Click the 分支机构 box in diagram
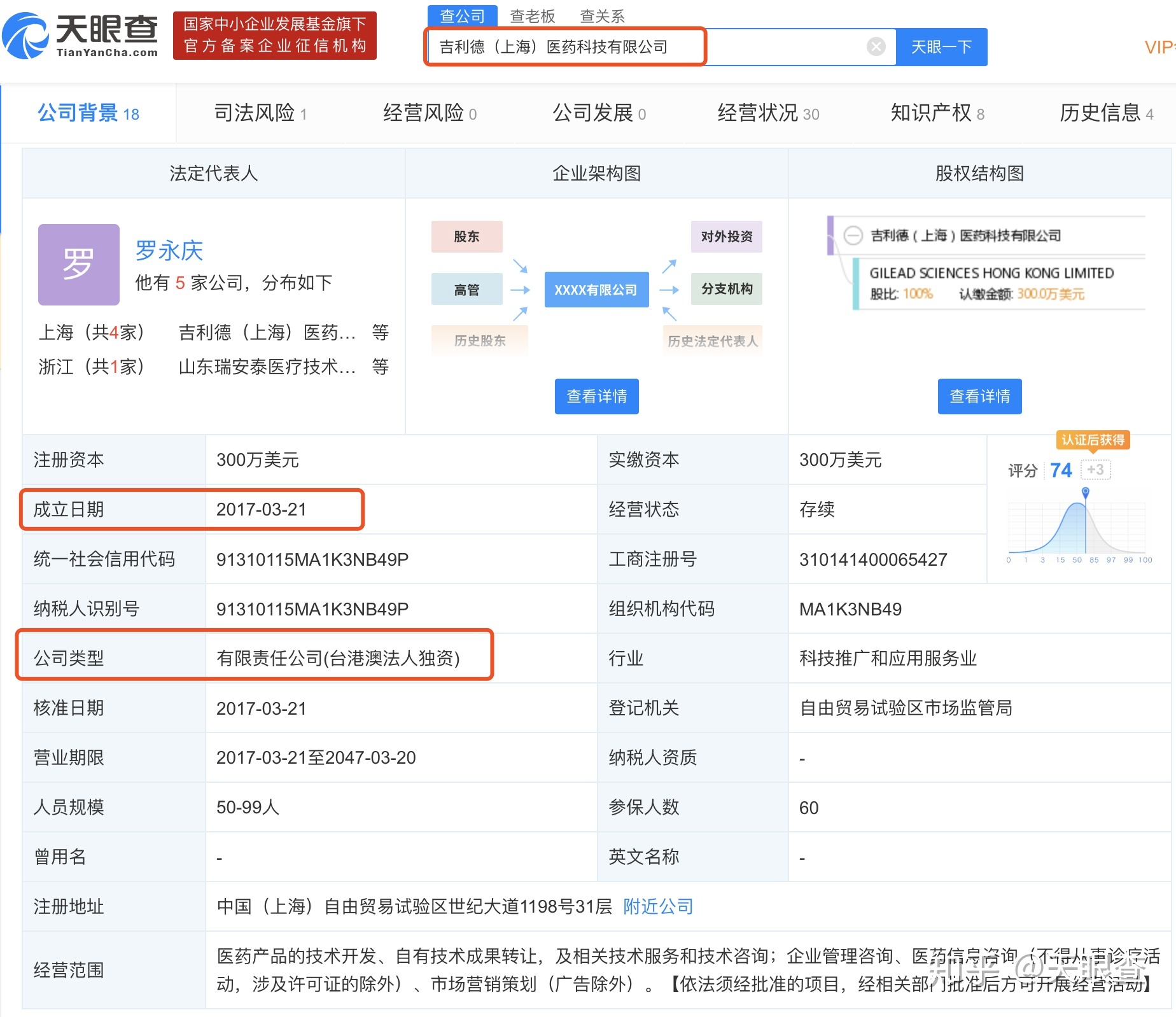The height and width of the screenshot is (1017, 1176). 727,289
